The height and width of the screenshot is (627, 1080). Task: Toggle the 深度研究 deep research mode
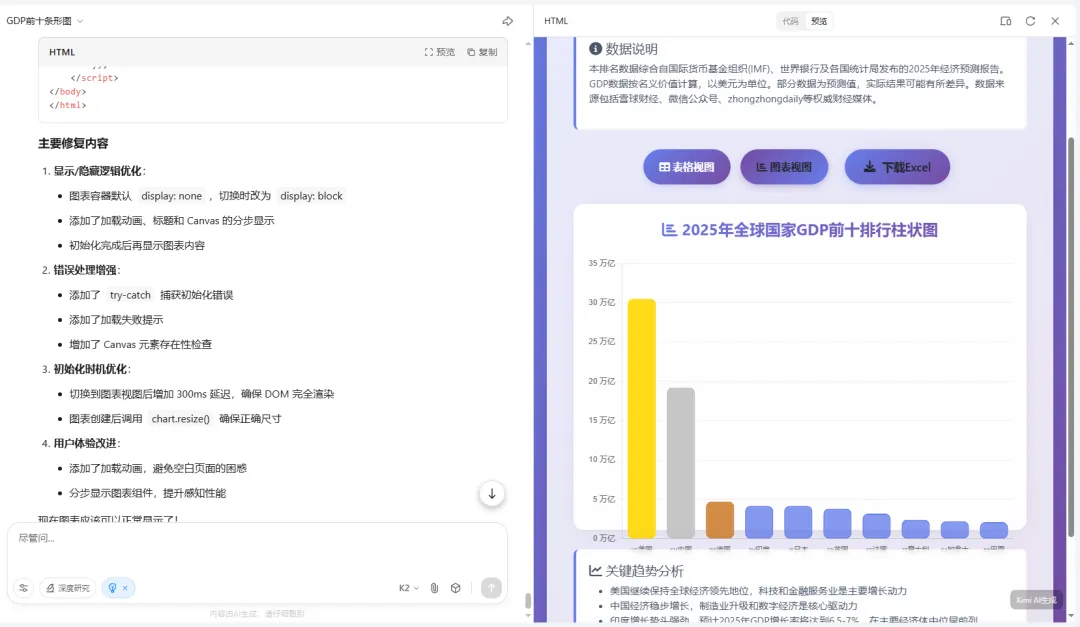click(x=68, y=588)
